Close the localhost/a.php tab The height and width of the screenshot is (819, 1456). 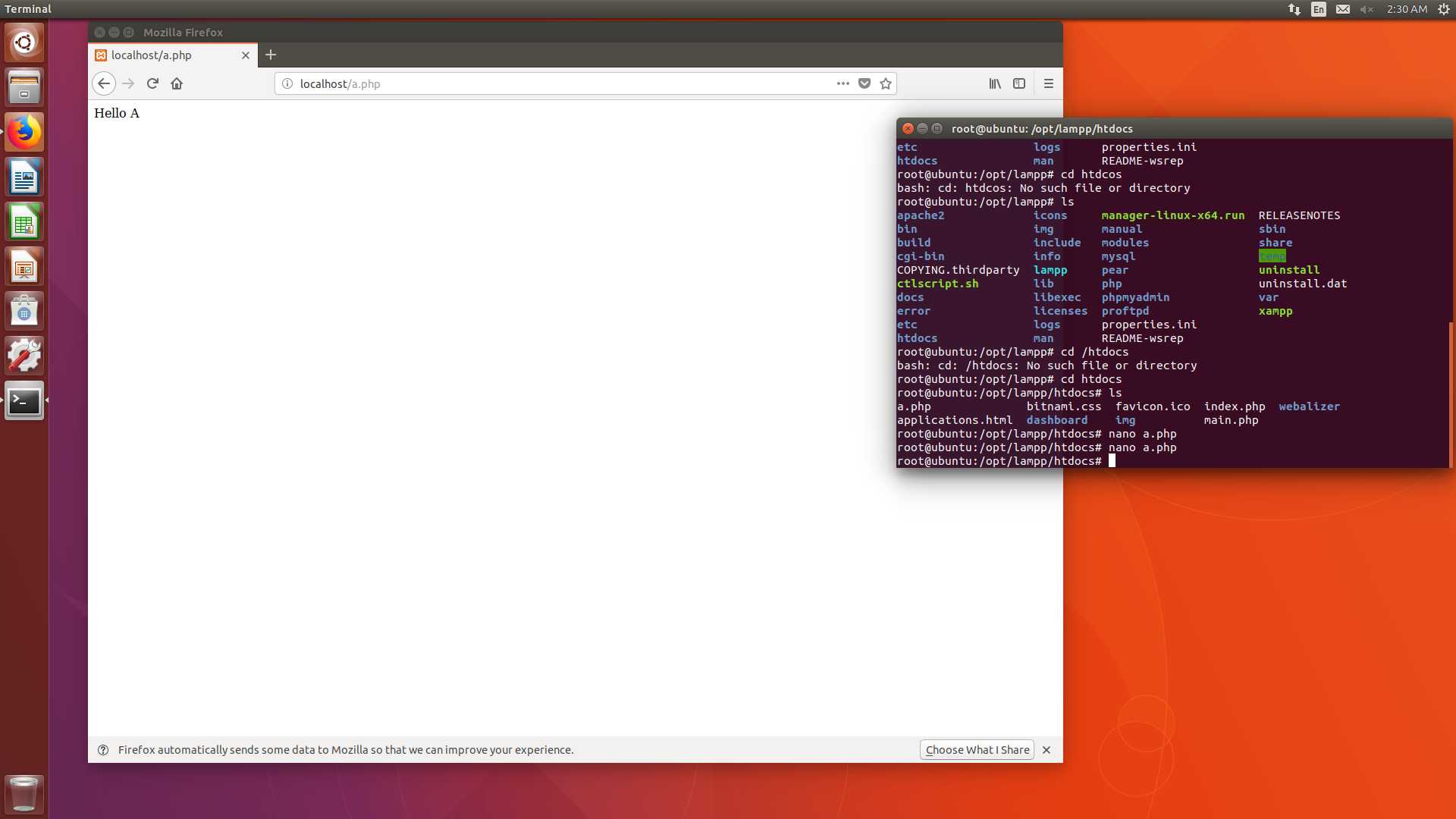pyautogui.click(x=245, y=55)
